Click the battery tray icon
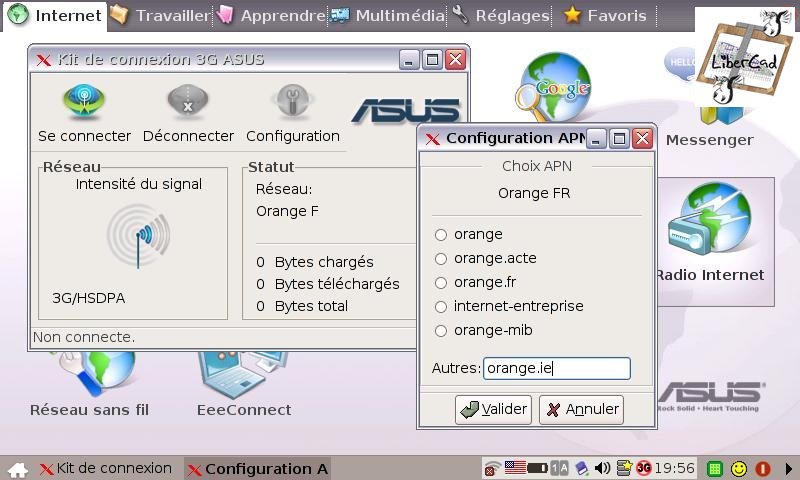Screen dimensions: 800x480 coord(537,468)
